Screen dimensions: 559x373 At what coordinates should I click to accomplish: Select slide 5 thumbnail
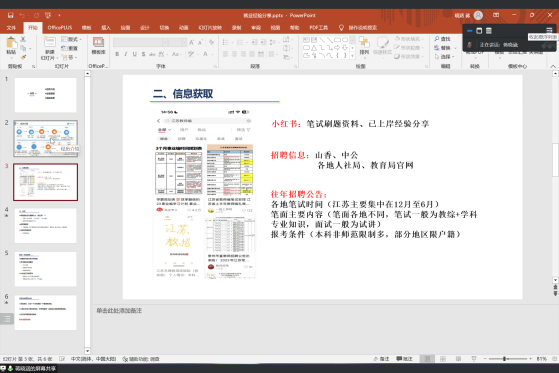tap(45, 269)
